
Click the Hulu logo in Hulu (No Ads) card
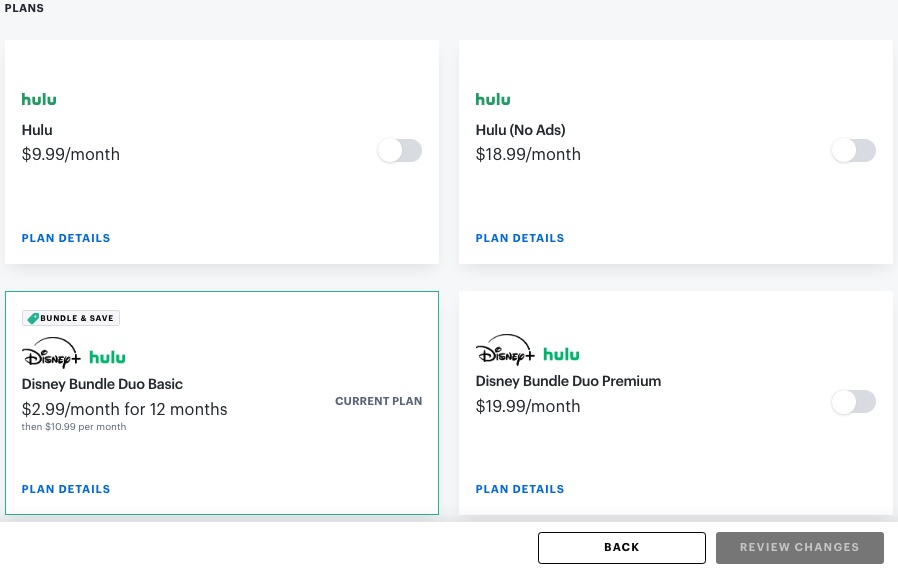pos(493,99)
